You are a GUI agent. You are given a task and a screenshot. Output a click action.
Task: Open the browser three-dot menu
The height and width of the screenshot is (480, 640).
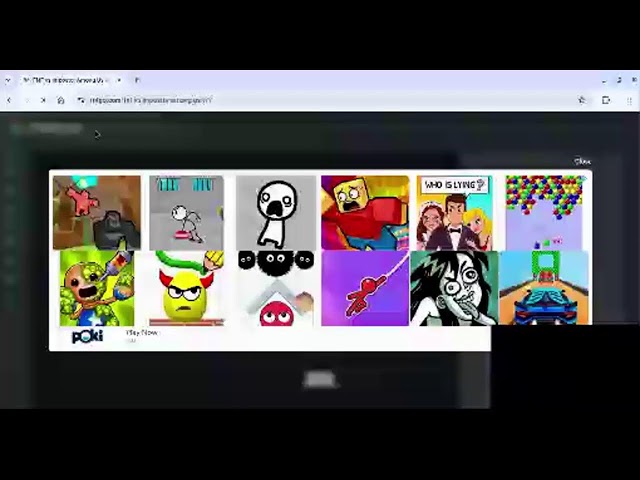click(629, 100)
